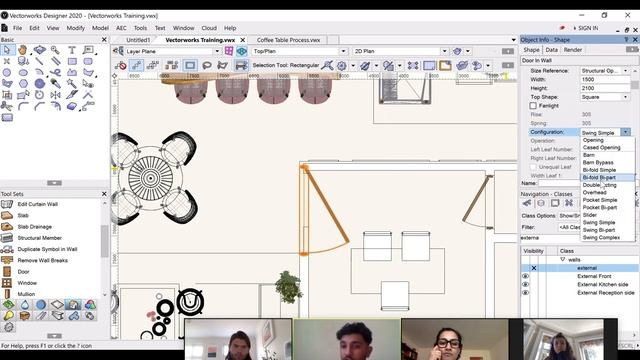Image resolution: width=640 pixels, height=360 pixels.
Task: Switch to the Coffee Table Process.vwx tab
Action: click(288, 40)
